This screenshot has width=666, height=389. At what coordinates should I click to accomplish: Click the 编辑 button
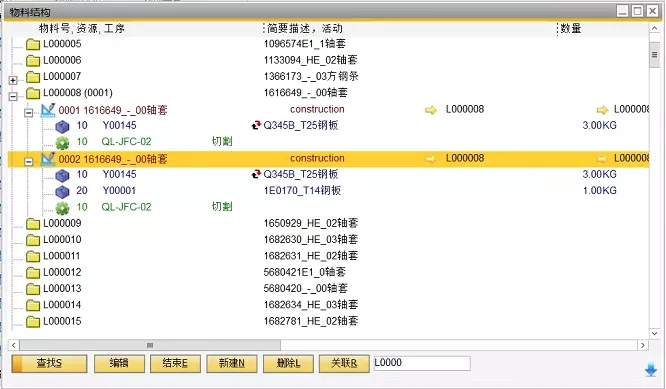(119, 364)
